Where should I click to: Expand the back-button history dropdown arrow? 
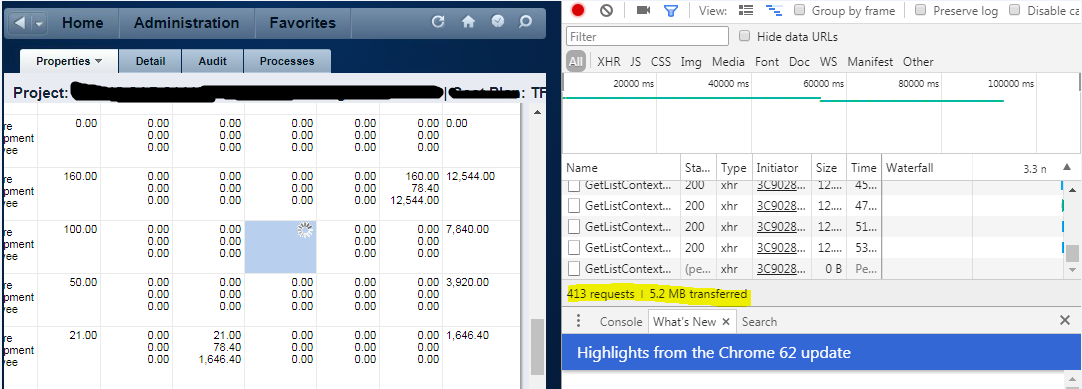pos(39,23)
